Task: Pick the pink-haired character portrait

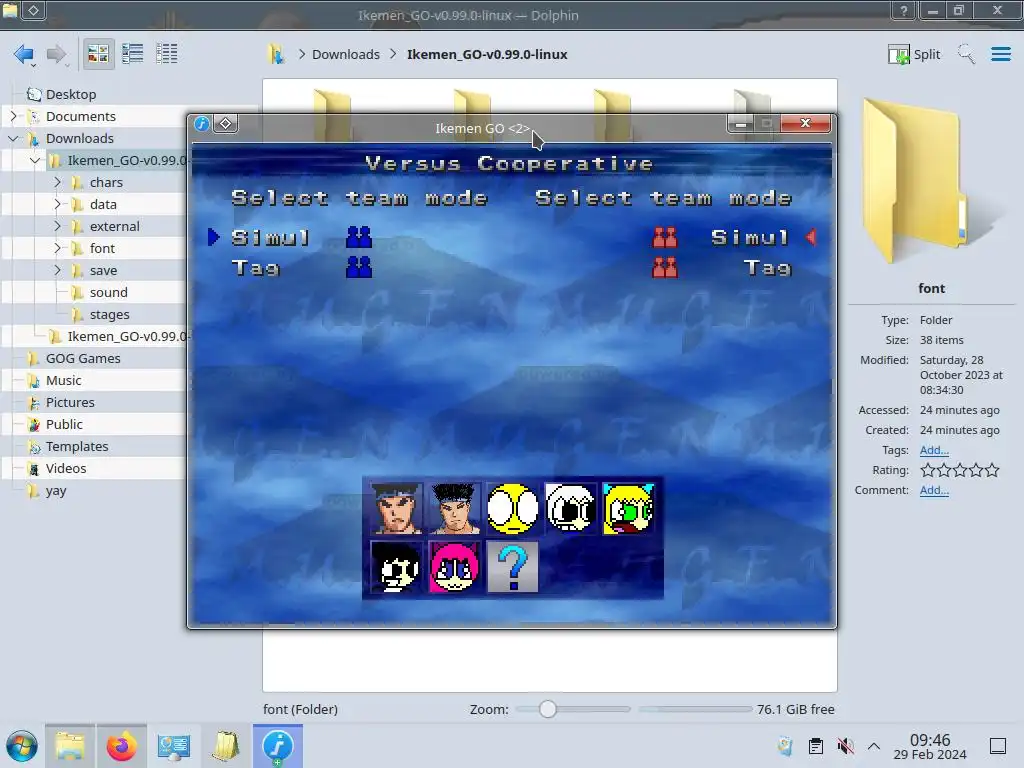Action: click(455, 567)
